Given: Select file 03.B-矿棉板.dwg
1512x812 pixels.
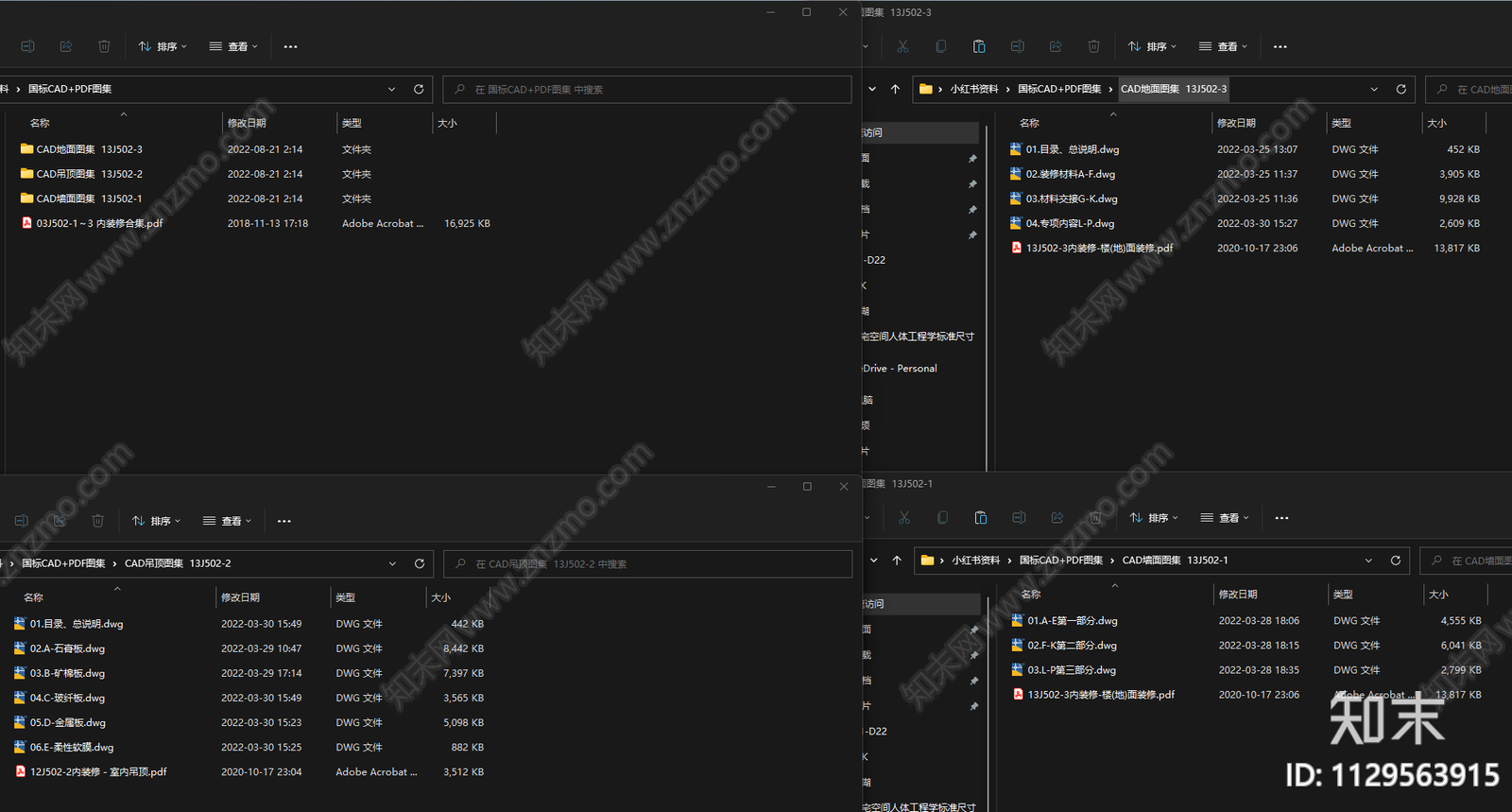Looking at the screenshot, I should (x=60, y=673).
